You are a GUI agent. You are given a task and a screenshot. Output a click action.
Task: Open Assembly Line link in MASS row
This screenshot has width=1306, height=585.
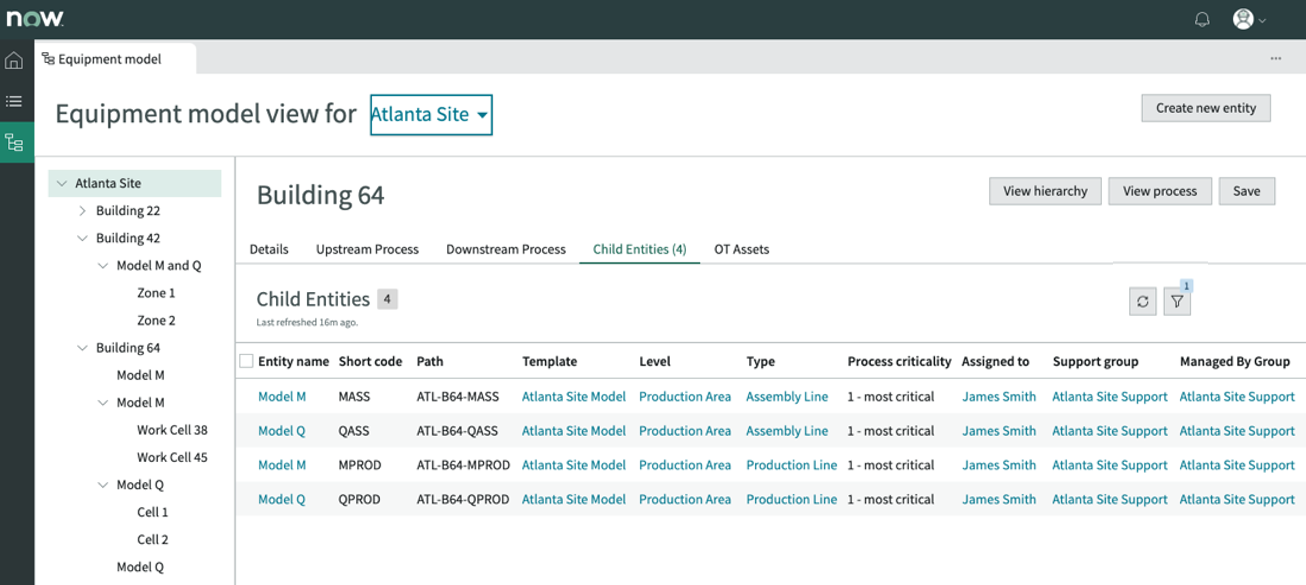[787, 397]
